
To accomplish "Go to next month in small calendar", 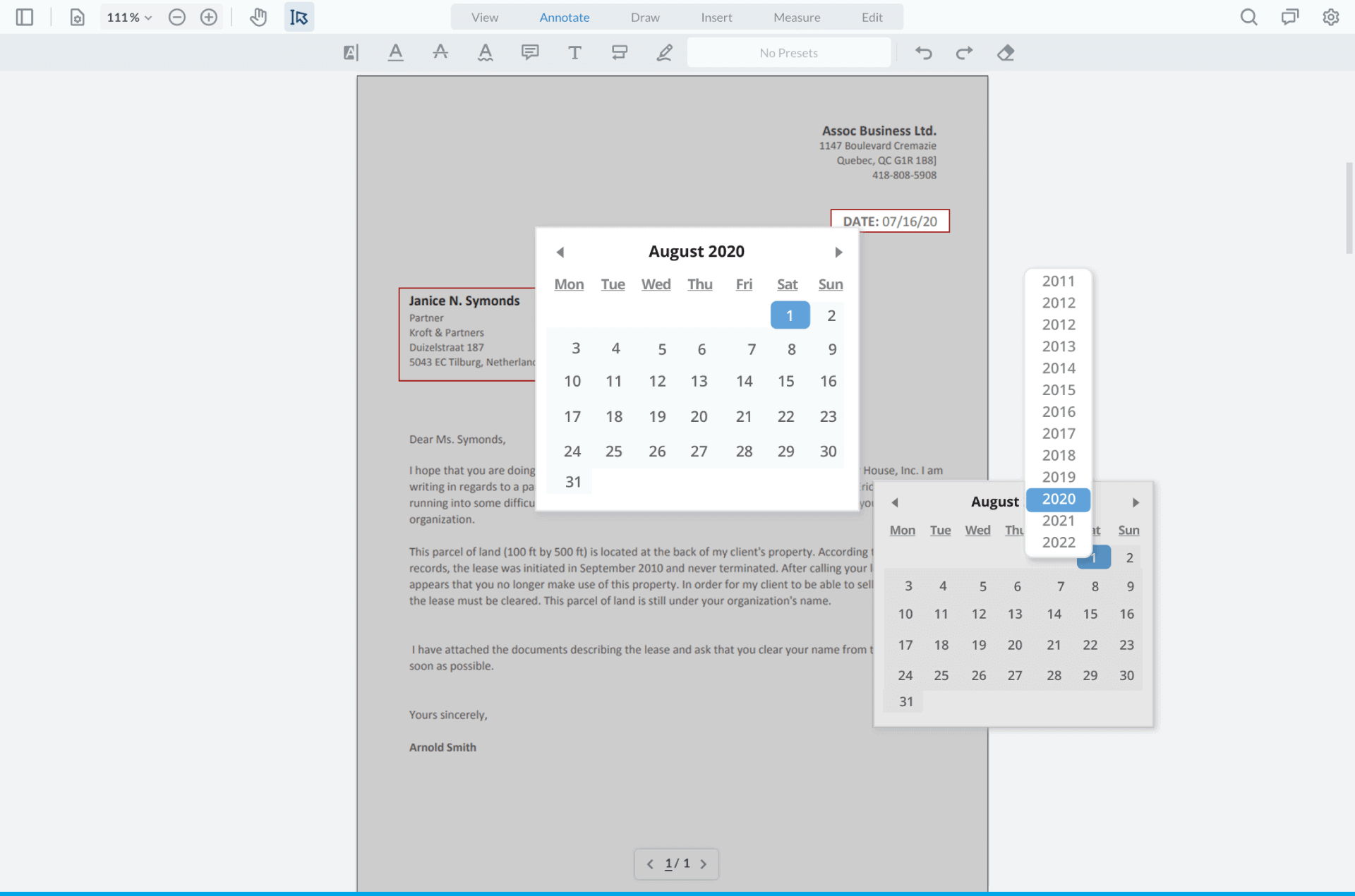I will click(x=1136, y=502).
